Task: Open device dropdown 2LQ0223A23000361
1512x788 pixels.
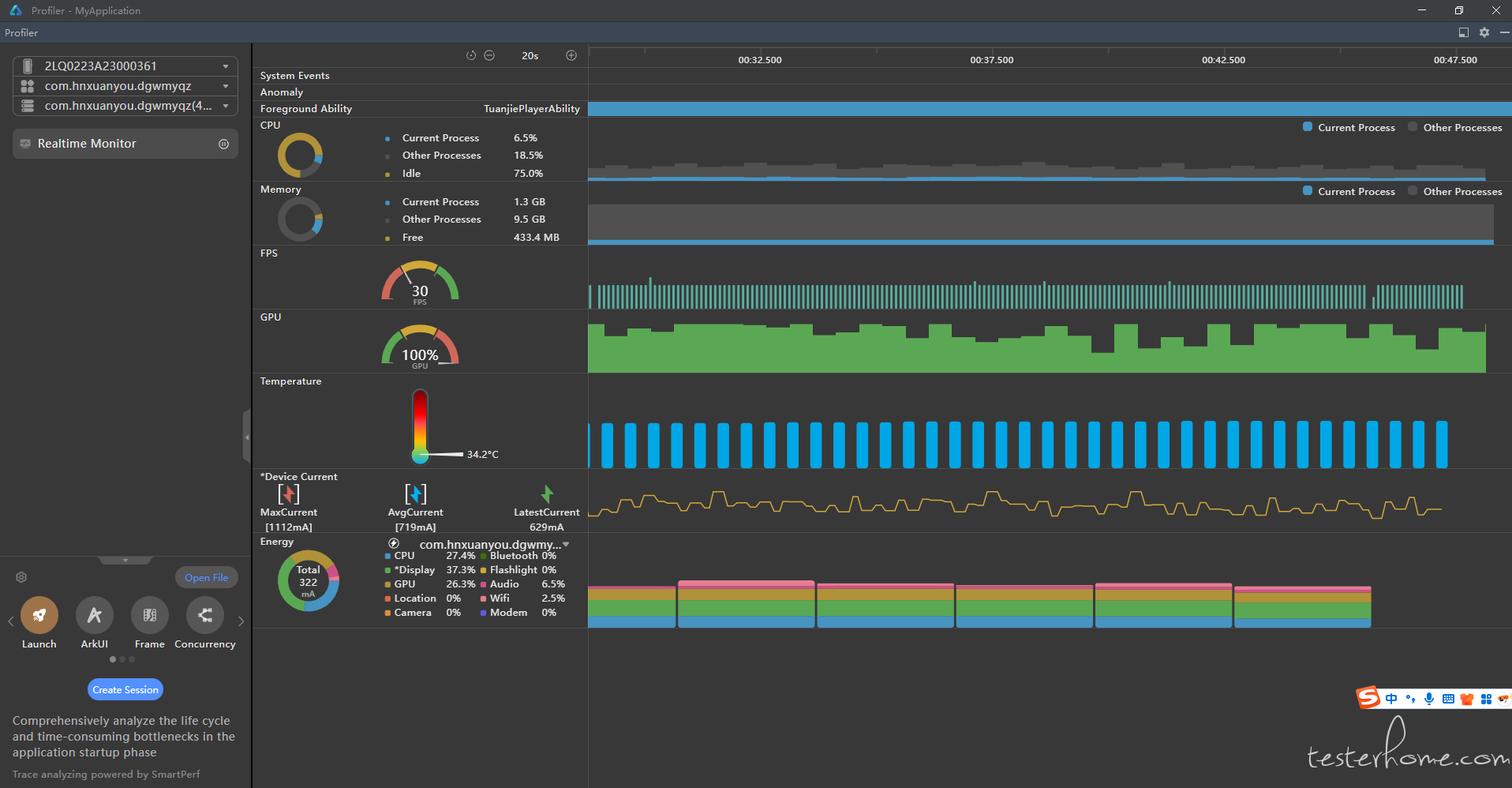Action: pyautogui.click(x=125, y=66)
